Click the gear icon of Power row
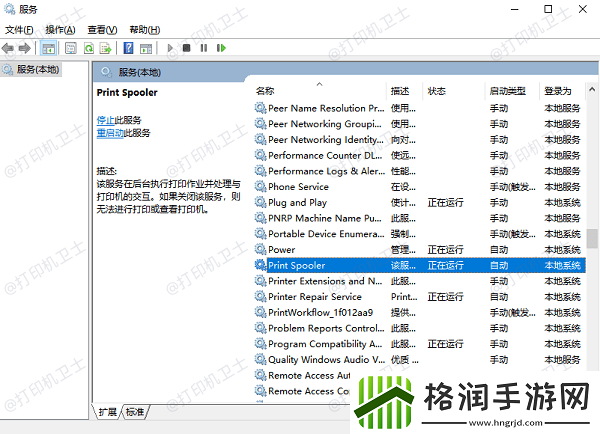Image resolution: width=600 pixels, height=434 pixels. (x=260, y=249)
